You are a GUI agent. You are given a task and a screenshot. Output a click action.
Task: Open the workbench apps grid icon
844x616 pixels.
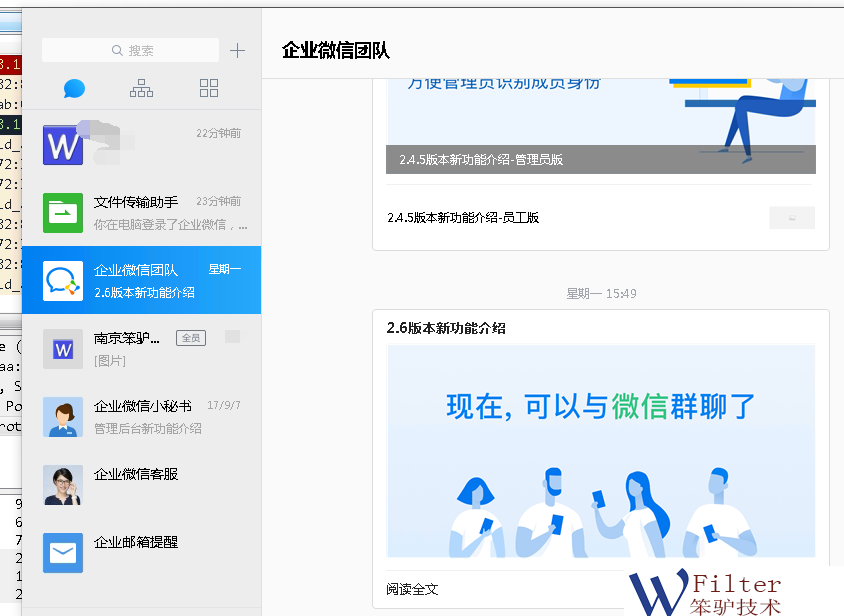pyautogui.click(x=209, y=89)
